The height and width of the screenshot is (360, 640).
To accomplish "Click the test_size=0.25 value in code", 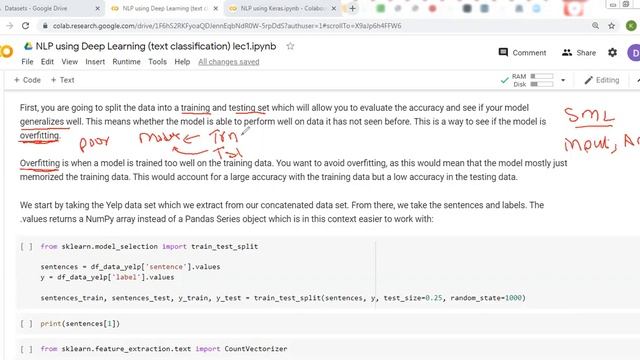I will point(413,298).
